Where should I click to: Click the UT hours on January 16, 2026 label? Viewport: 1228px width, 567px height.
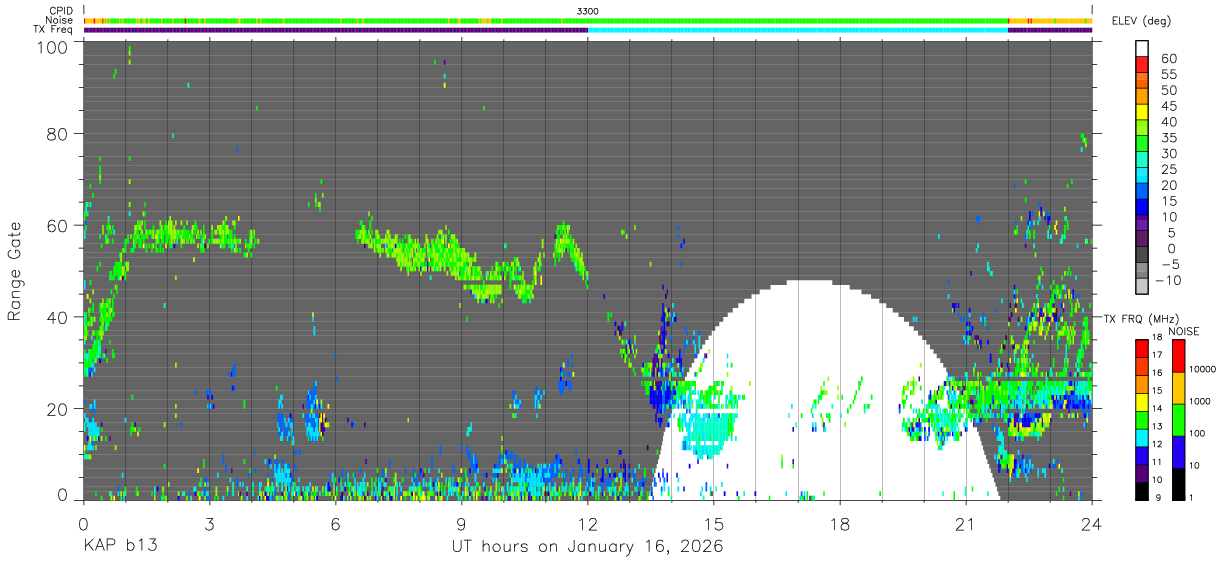[588, 547]
